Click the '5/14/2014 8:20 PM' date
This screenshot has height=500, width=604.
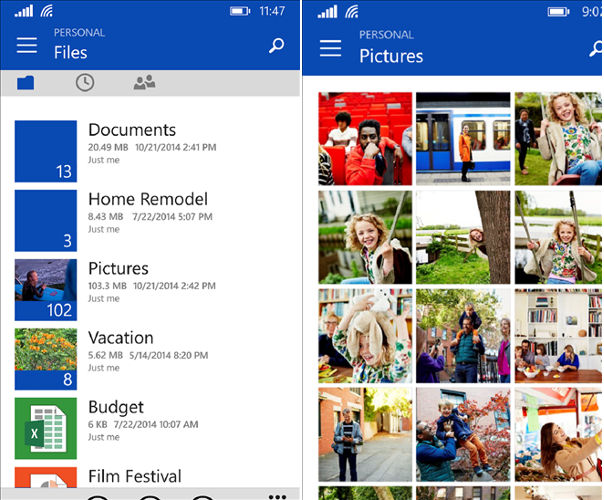point(169,355)
